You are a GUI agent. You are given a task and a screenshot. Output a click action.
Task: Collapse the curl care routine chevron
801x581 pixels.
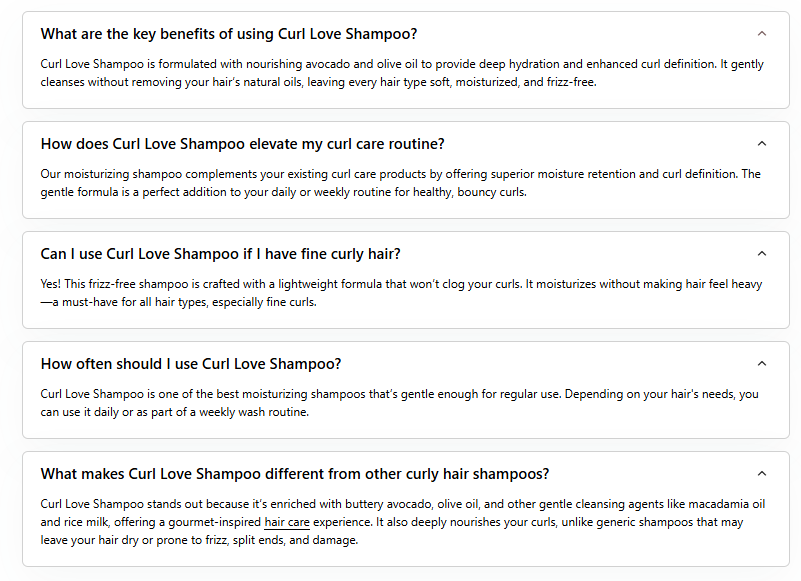pyautogui.click(x=762, y=144)
